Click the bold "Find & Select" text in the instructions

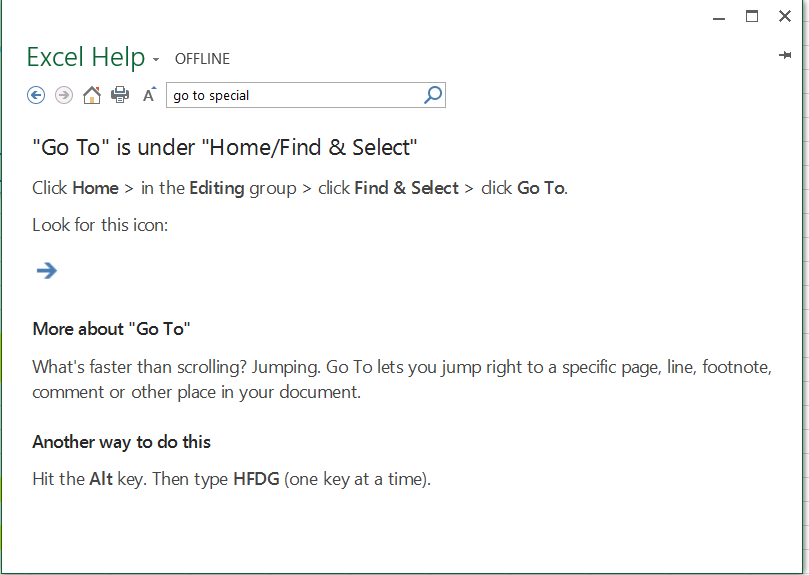(406, 188)
